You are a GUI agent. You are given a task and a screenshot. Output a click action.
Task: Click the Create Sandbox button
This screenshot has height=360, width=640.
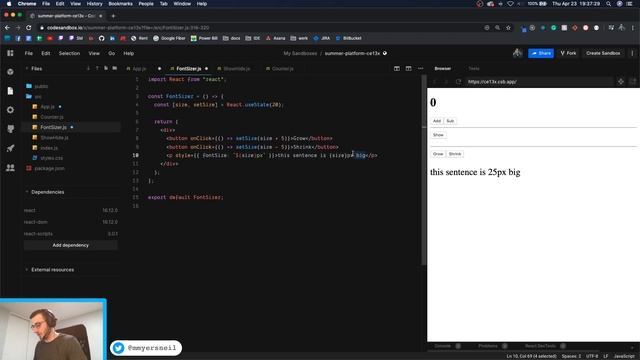tap(603, 53)
